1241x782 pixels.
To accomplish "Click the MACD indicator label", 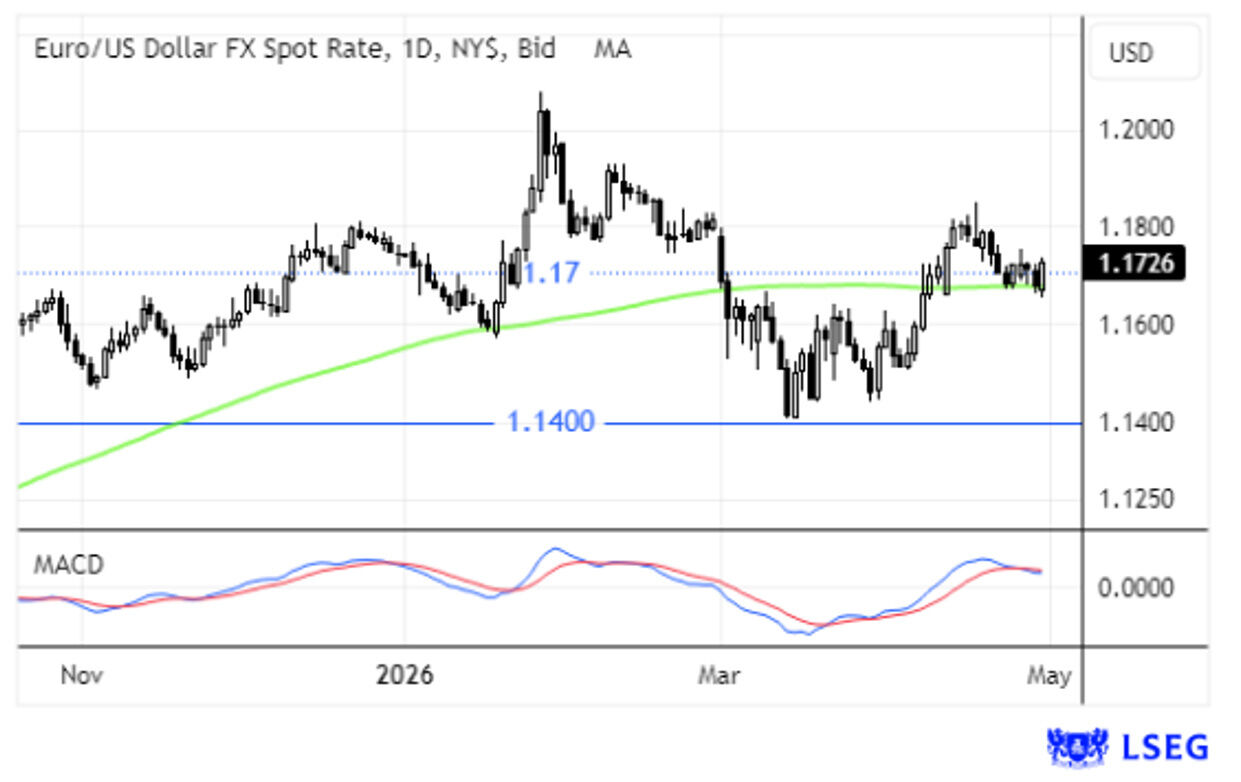I will coord(69,564).
